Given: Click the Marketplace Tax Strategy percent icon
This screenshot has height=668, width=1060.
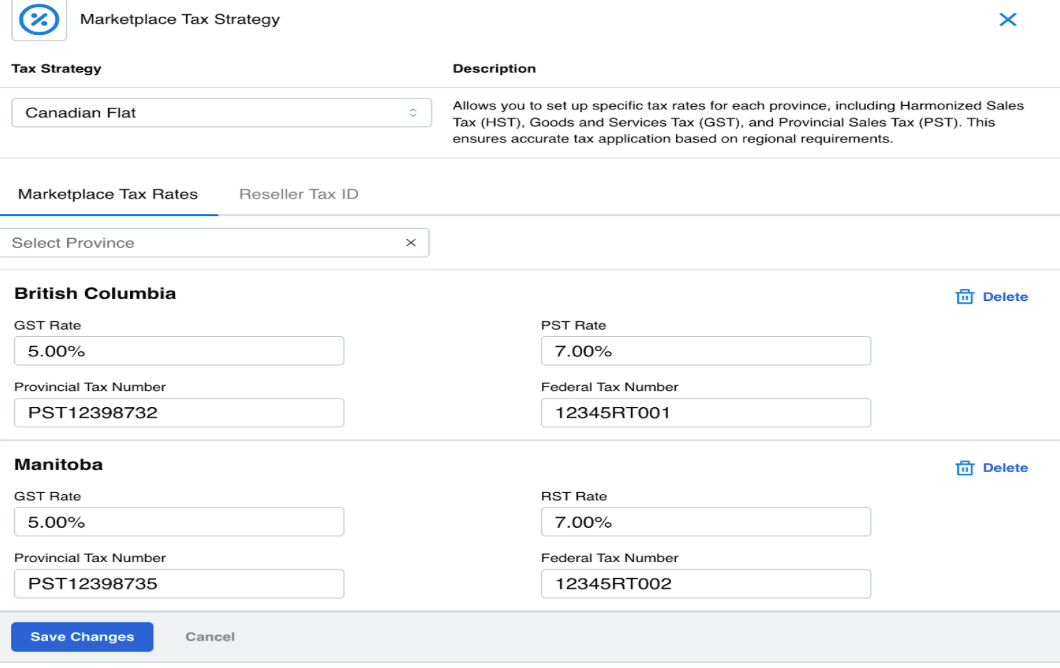Looking at the screenshot, I should 39,19.
